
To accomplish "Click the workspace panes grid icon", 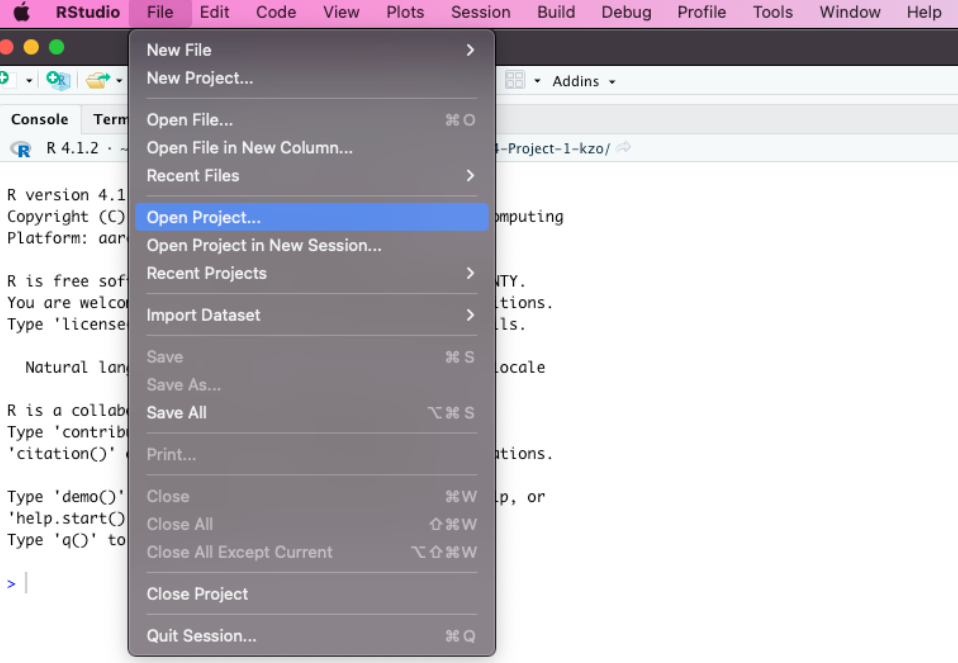I will (514, 80).
